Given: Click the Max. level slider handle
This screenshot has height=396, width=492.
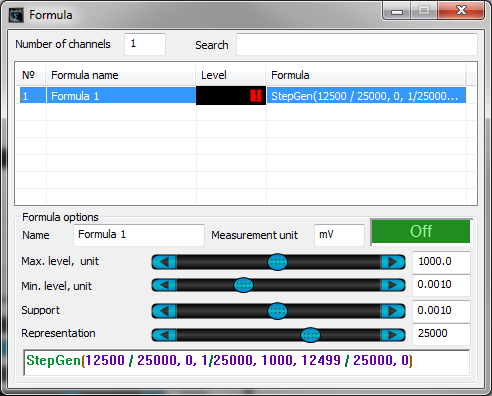Looking at the screenshot, I should click(x=277, y=262).
